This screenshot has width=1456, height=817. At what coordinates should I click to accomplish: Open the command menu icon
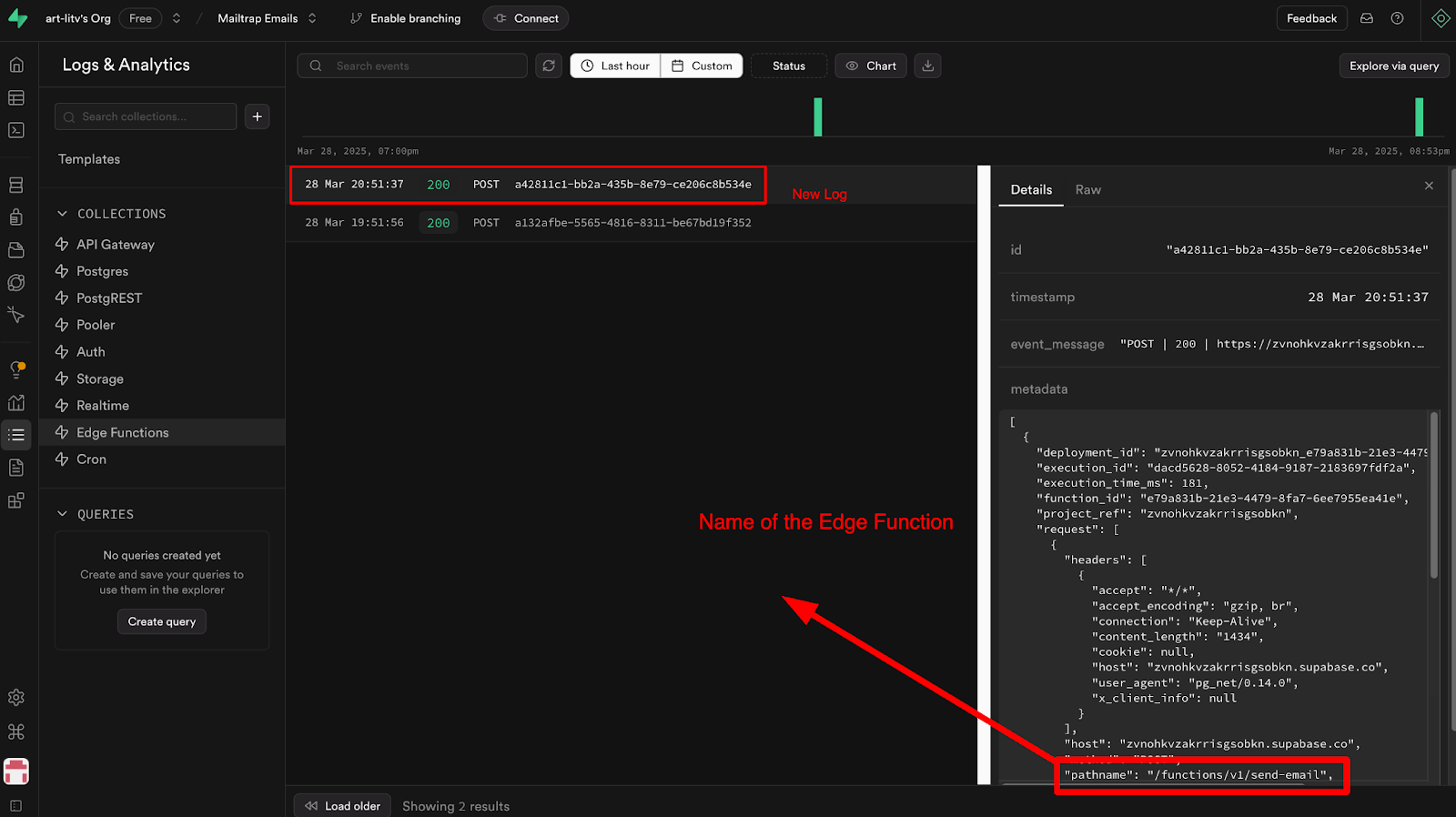(x=16, y=731)
